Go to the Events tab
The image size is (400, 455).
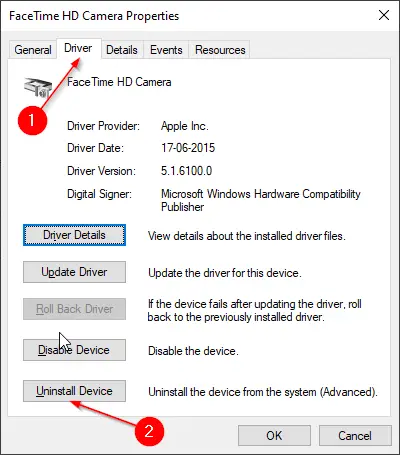coord(166,50)
